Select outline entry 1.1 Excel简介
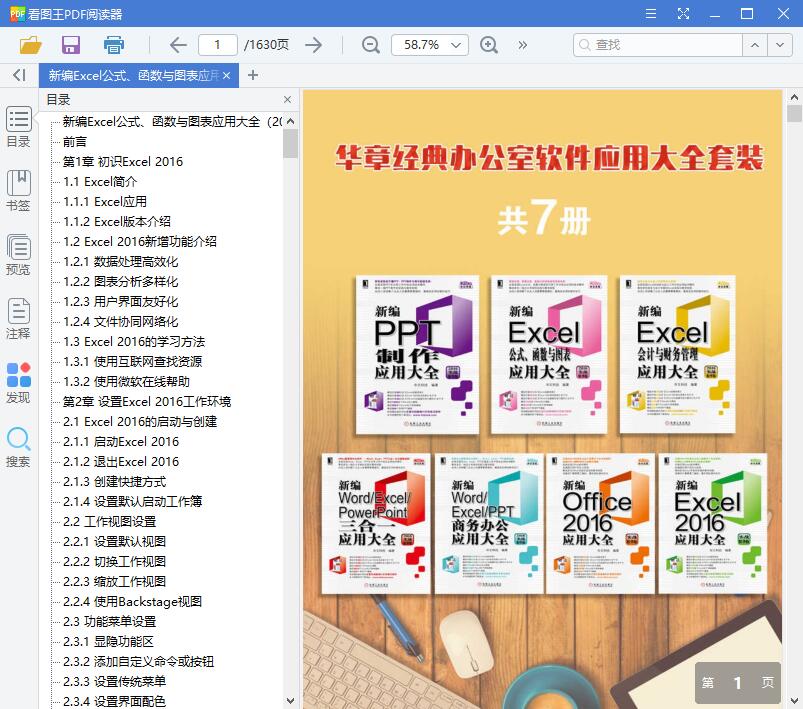The image size is (803, 709). 100,181
